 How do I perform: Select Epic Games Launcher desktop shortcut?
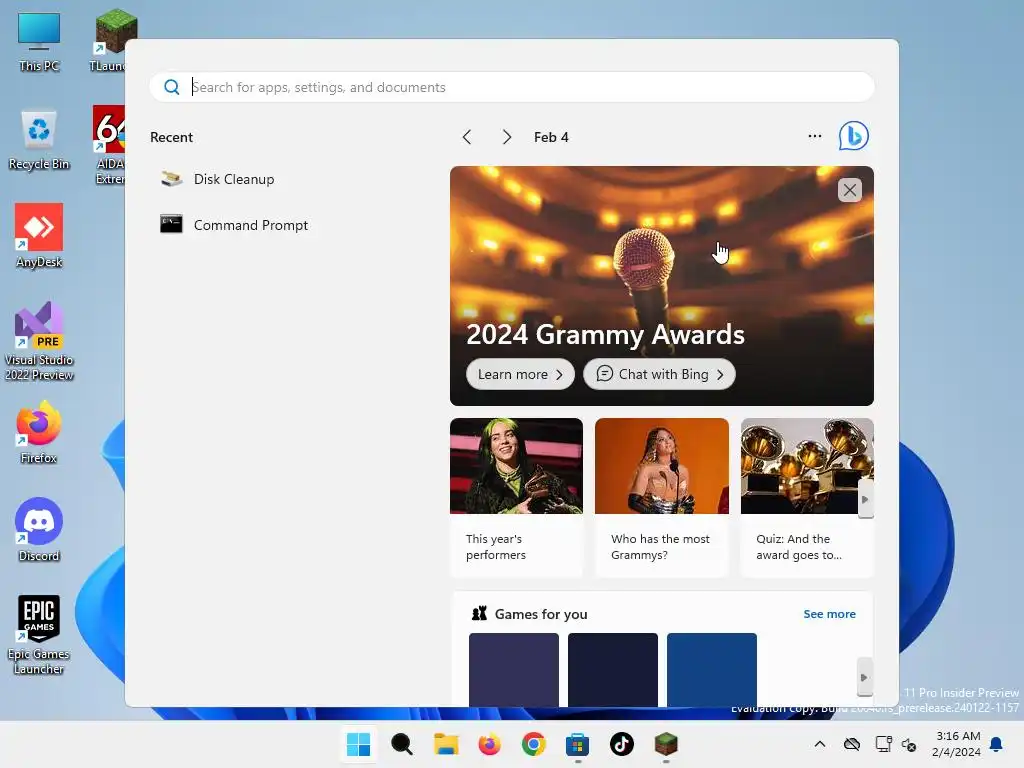tap(39, 635)
